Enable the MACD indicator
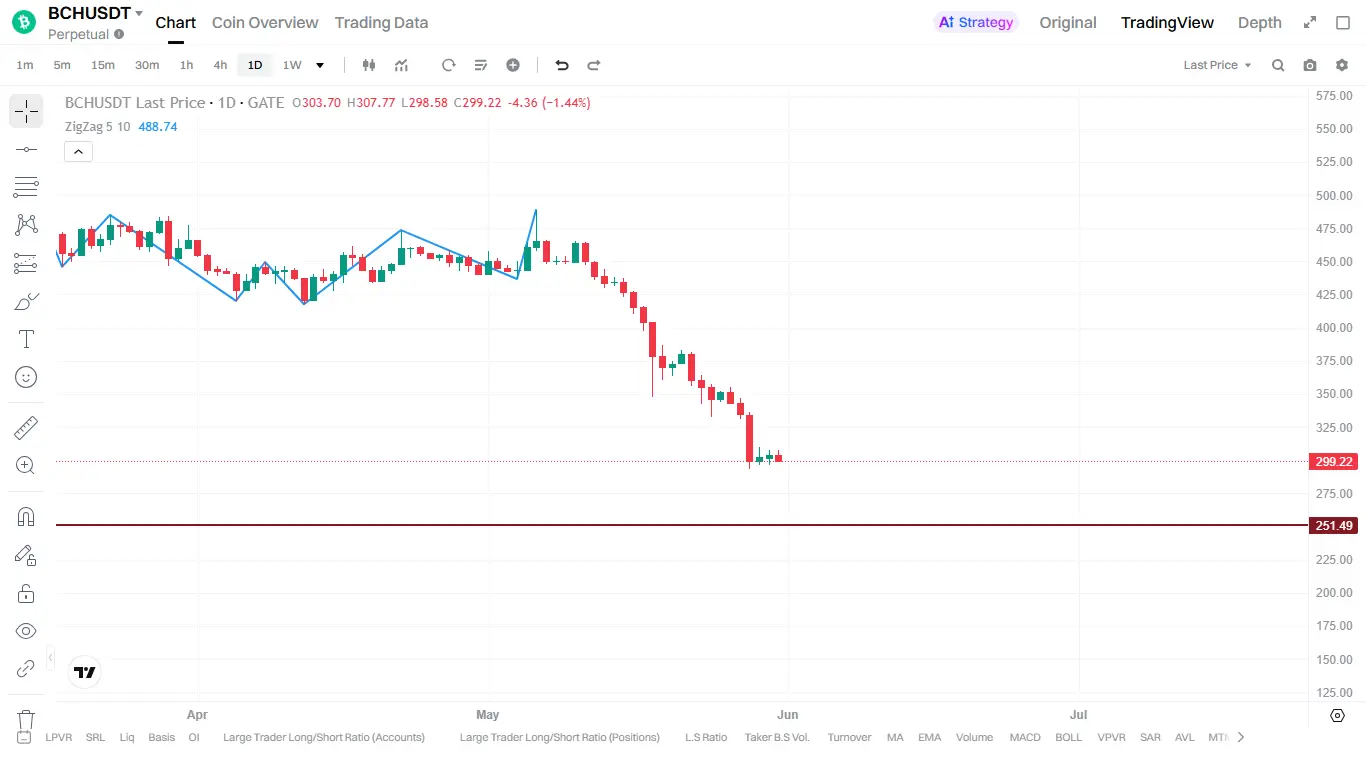The image size is (1366, 768). tap(1025, 737)
